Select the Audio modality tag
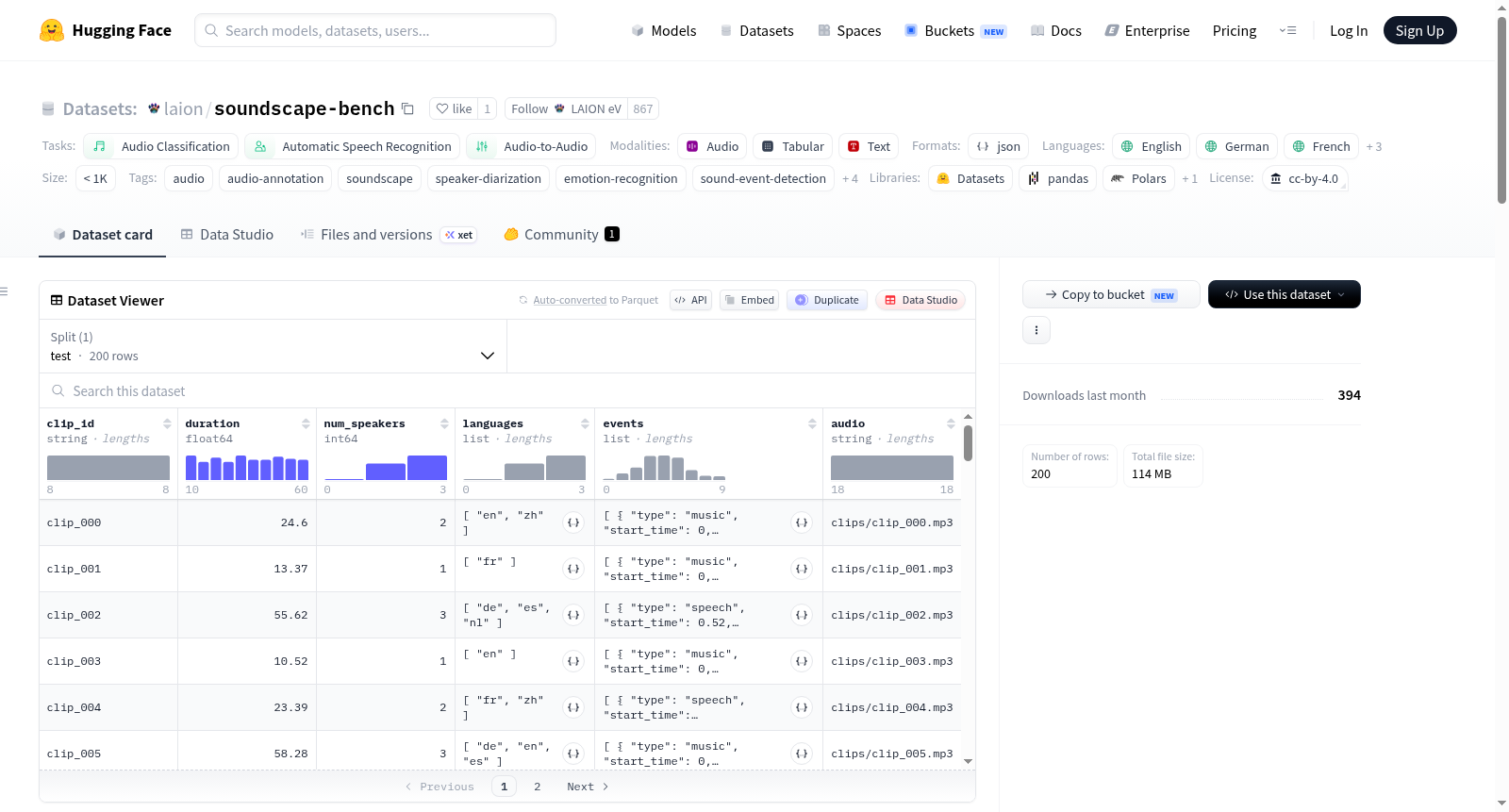The height and width of the screenshot is (812, 1509). coord(712,146)
